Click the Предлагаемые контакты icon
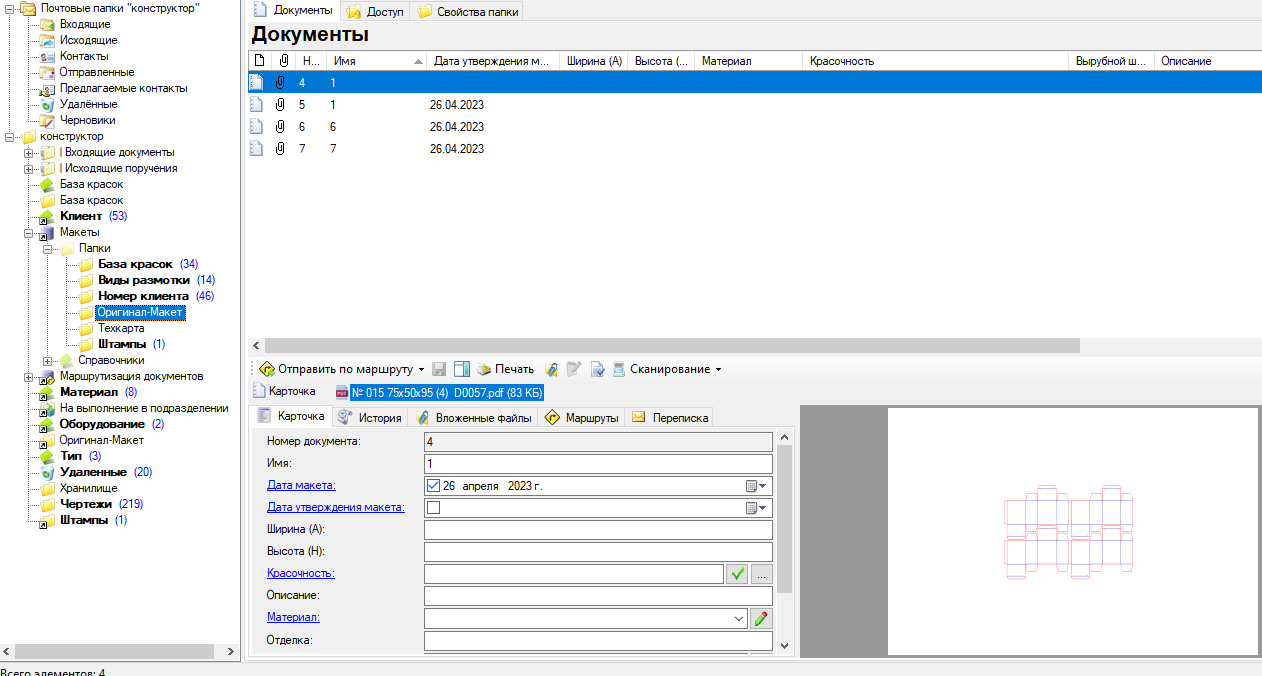Image resolution: width=1262 pixels, height=676 pixels. point(47,88)
